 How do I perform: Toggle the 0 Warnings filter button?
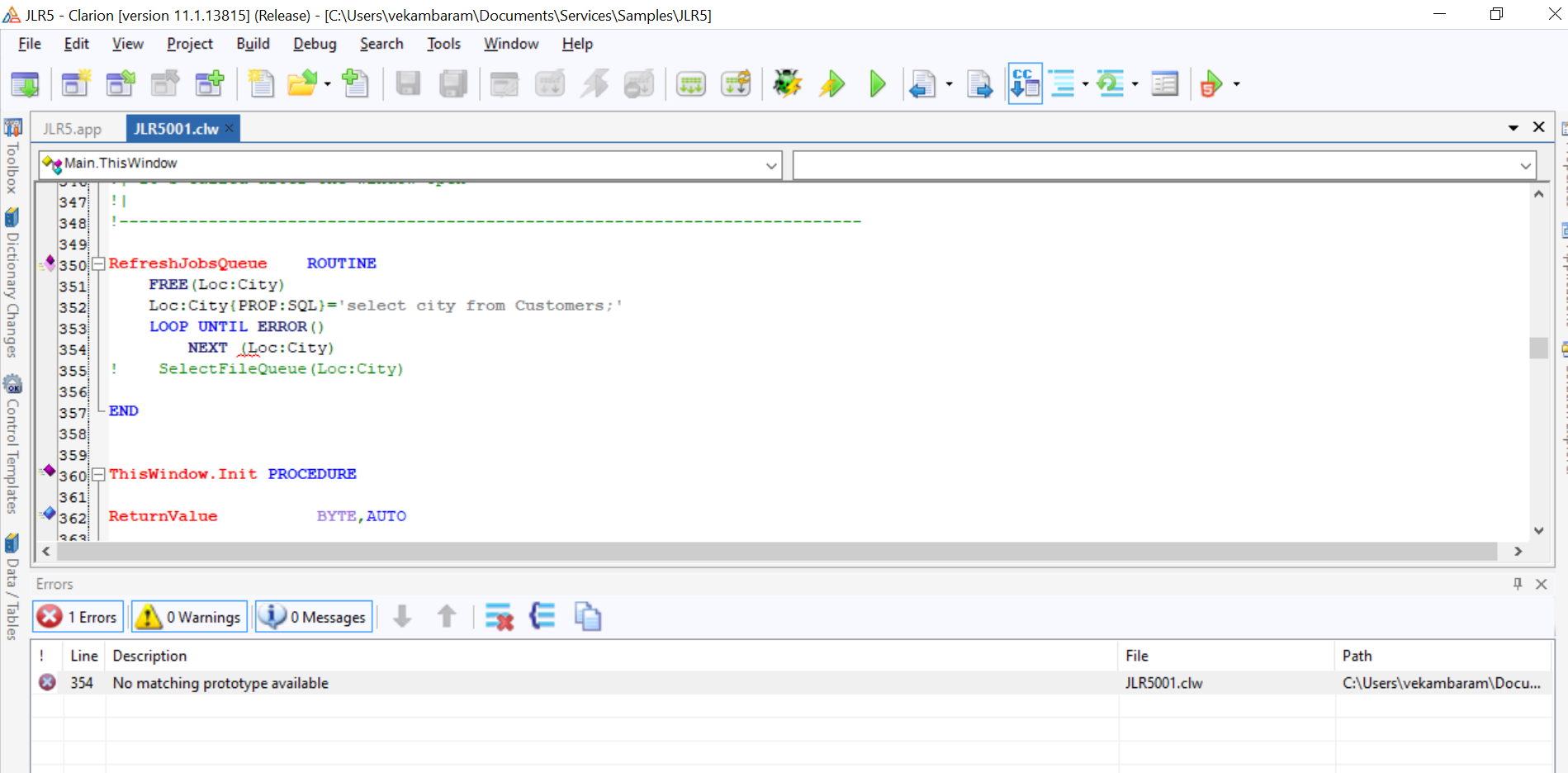click(x=190, y=617)
